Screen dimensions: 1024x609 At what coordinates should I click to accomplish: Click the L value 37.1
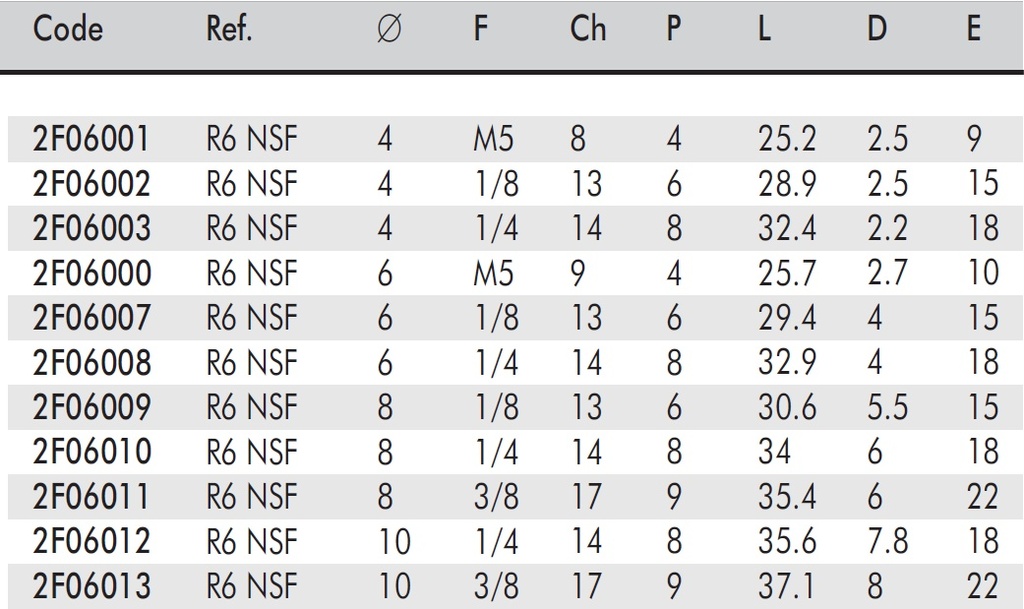tap(787, 587)
